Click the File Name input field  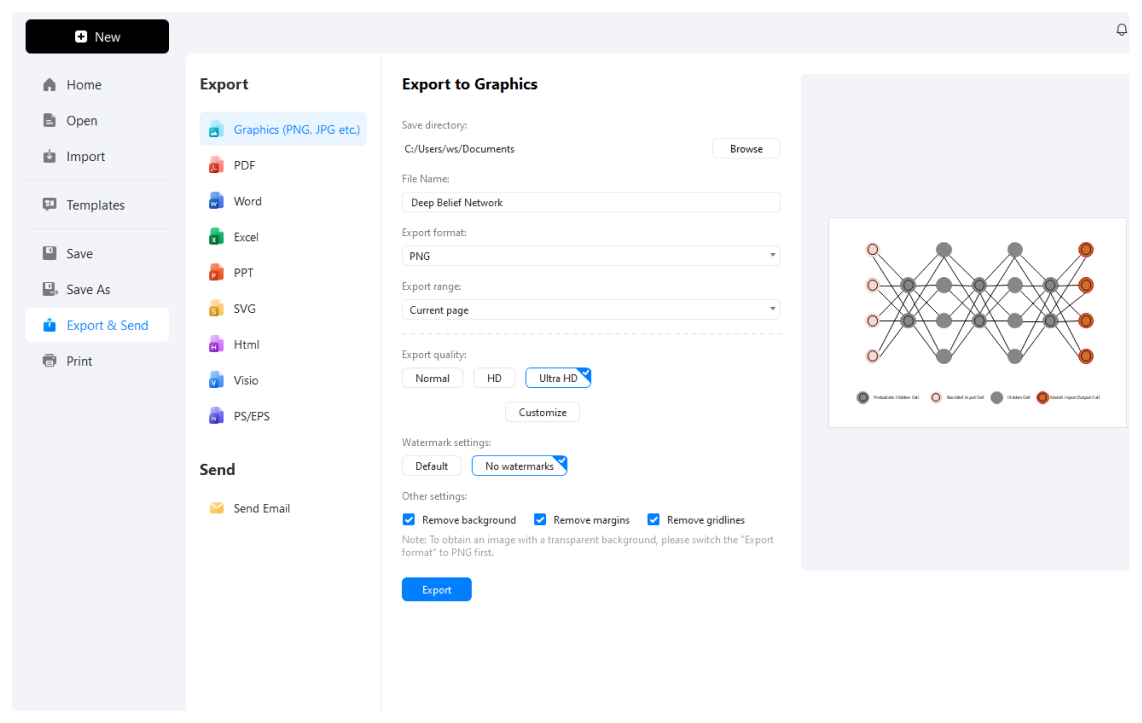[x=591, y=202]
